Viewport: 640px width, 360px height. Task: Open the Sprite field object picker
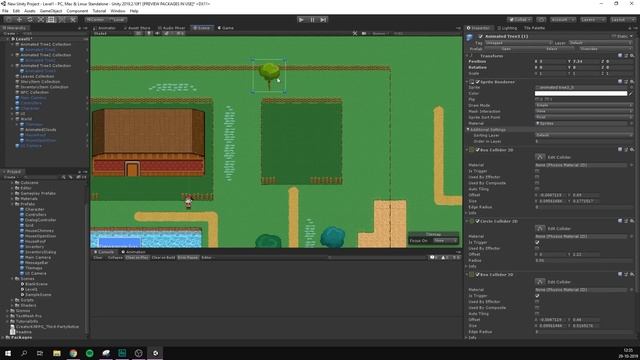click(631, 87)
